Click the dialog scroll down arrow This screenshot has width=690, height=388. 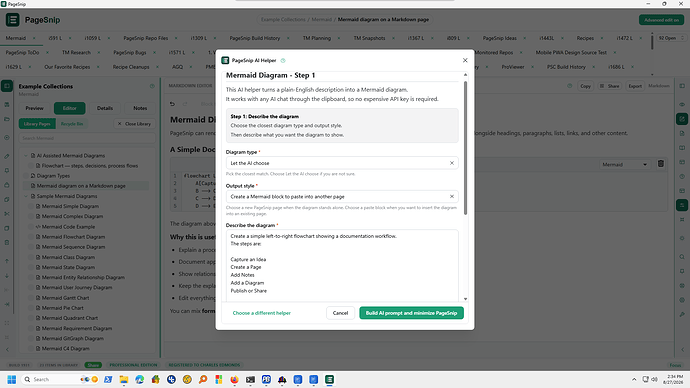click(x=466, y=299)
